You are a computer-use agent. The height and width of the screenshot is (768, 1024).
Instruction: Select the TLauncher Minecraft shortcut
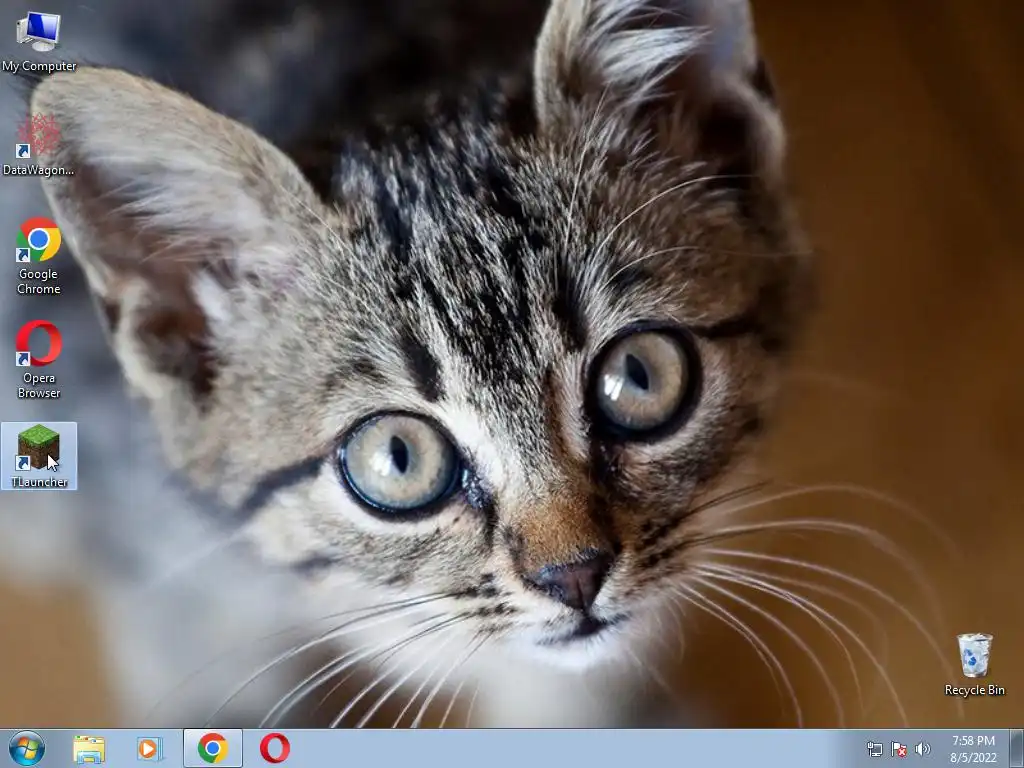pyautogui.click(x=39, y=456)
